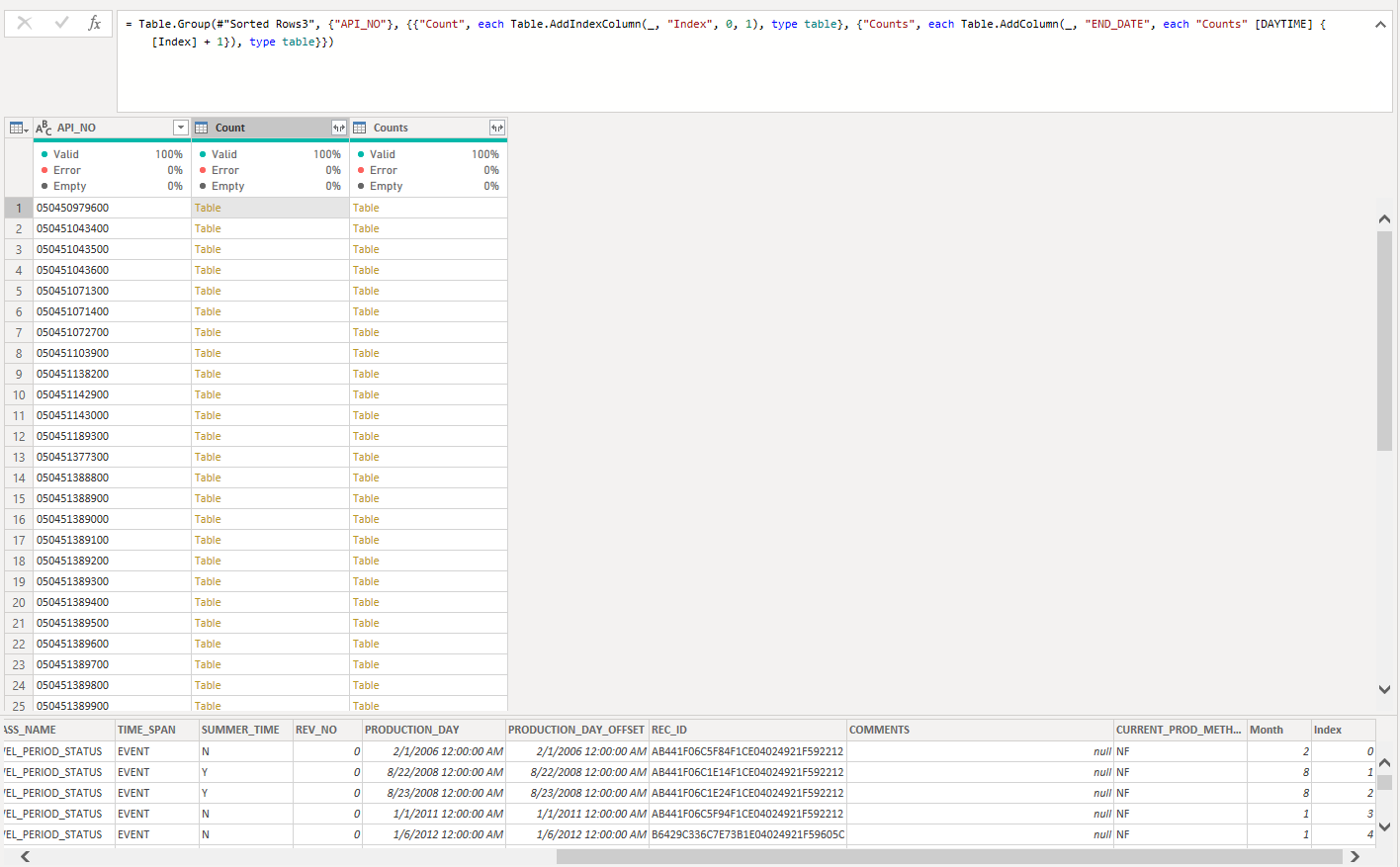Image resolution: width=1400 pixels, height=867 pixels.
Task: Expand the formula bar with the chevron
Action: [1380, 24]
